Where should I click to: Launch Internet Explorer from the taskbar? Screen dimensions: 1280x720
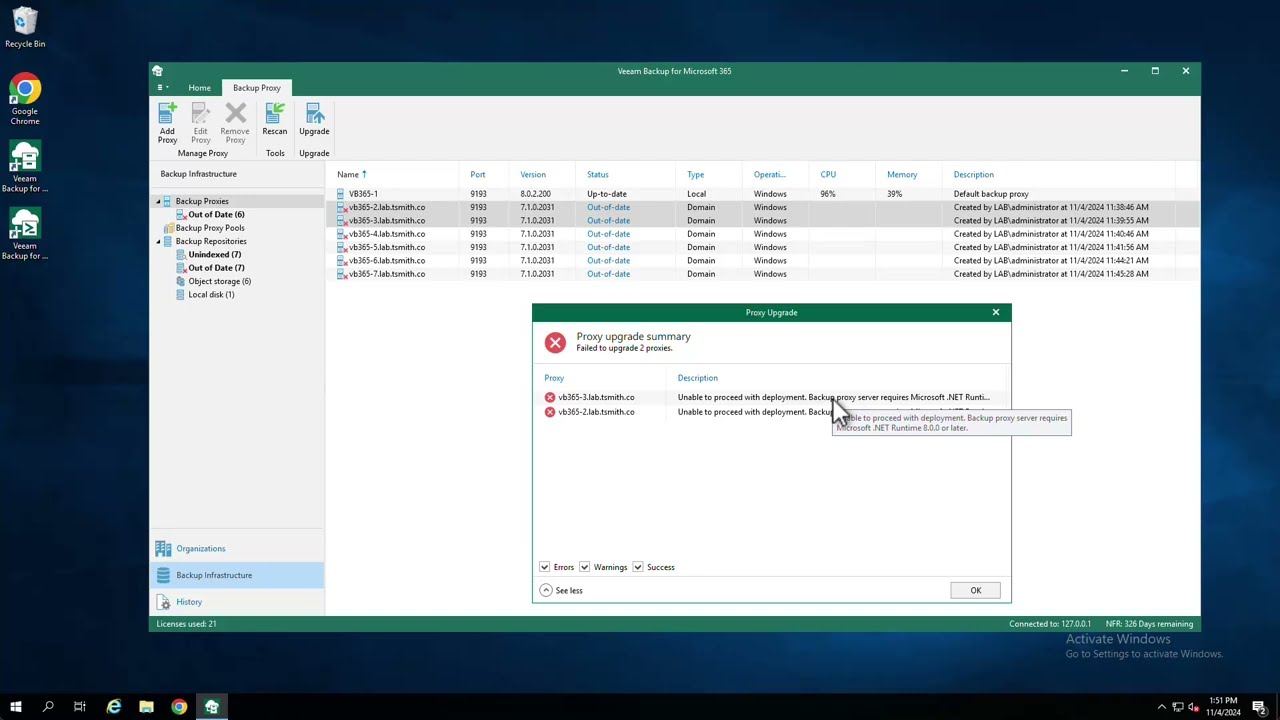pyautogui.click(x=114, y=707)
